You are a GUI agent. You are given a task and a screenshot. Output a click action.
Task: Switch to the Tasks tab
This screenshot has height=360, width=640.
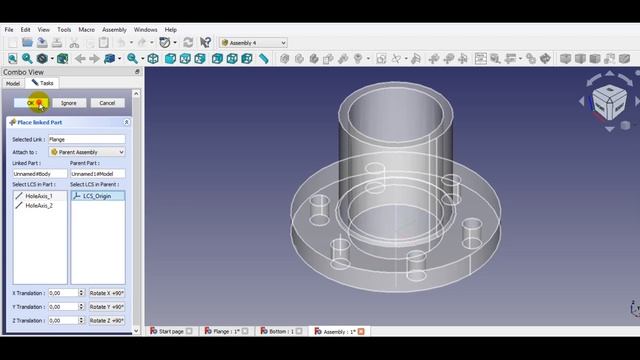click(x=42, y=83)
